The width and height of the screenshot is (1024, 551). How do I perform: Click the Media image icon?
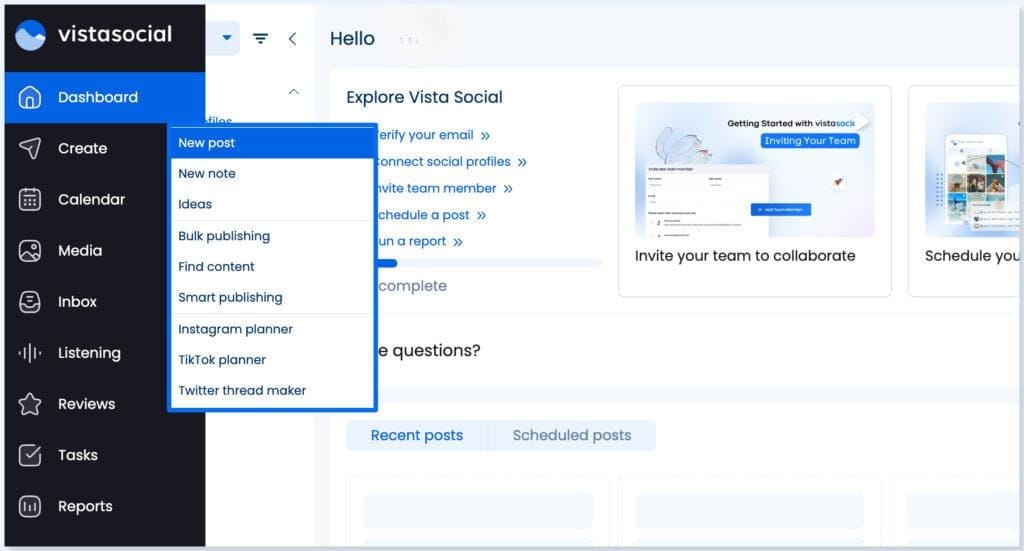[x=29, y=251]
